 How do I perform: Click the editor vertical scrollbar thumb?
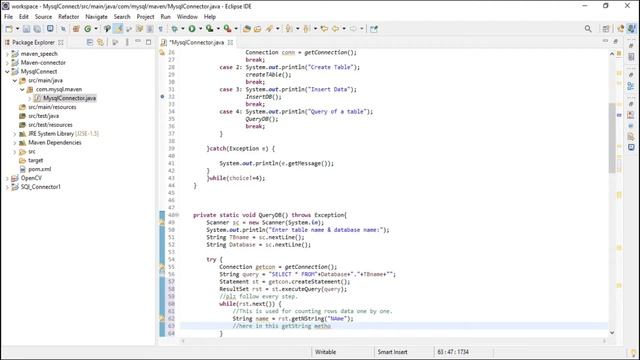point(612,138)
